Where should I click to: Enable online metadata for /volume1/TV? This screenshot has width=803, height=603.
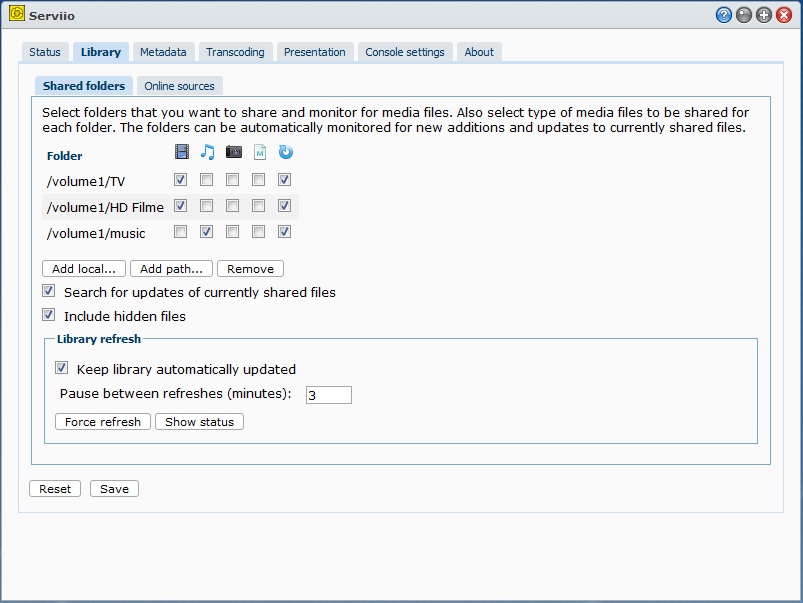[x=259, y=179]
